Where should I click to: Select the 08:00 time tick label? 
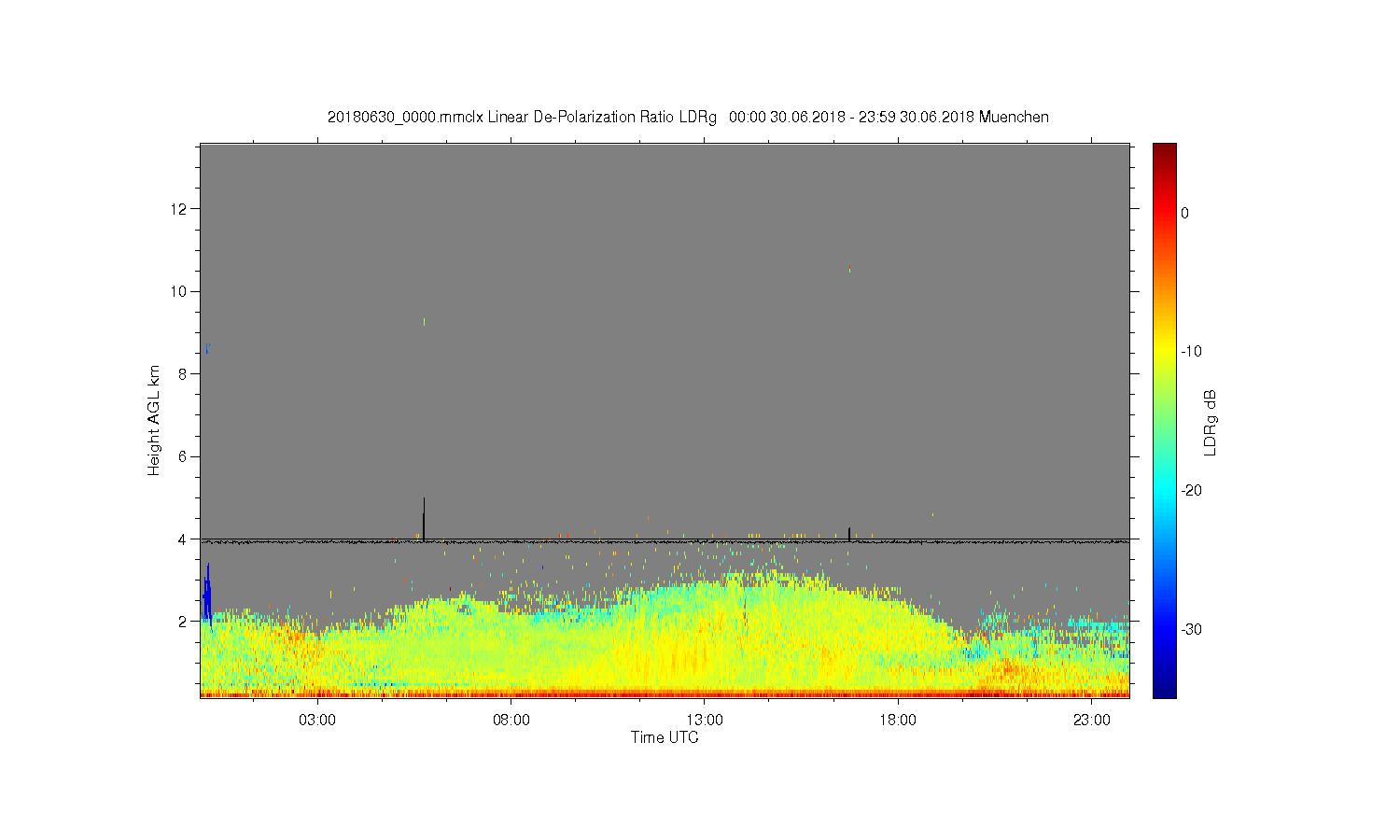click(511, 721)
